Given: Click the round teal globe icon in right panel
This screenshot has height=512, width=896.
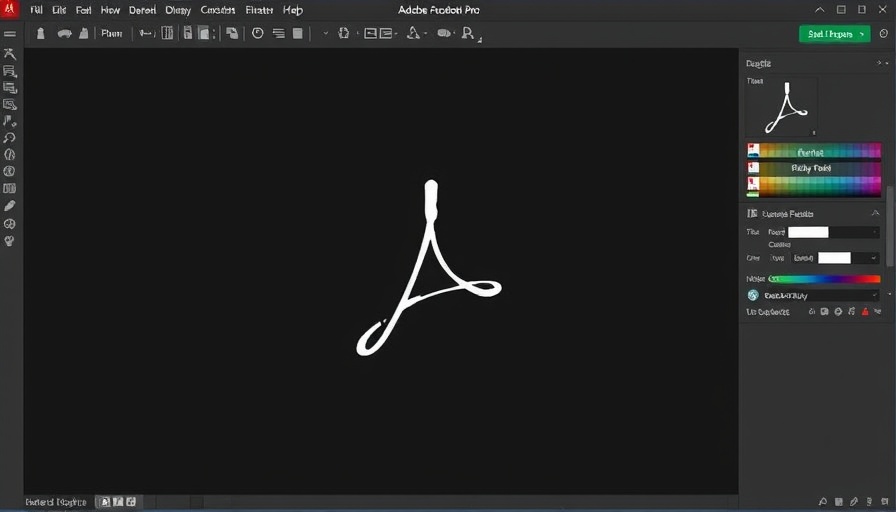Looking at the screenshot, I should tap(753, 295).
